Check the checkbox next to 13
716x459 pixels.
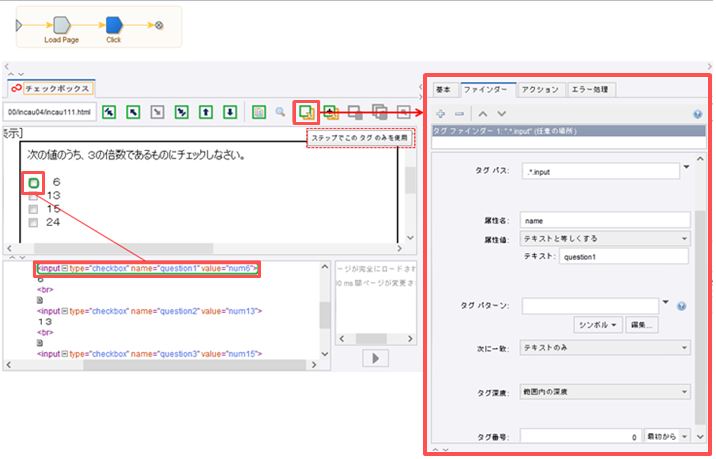coord(33,196)
